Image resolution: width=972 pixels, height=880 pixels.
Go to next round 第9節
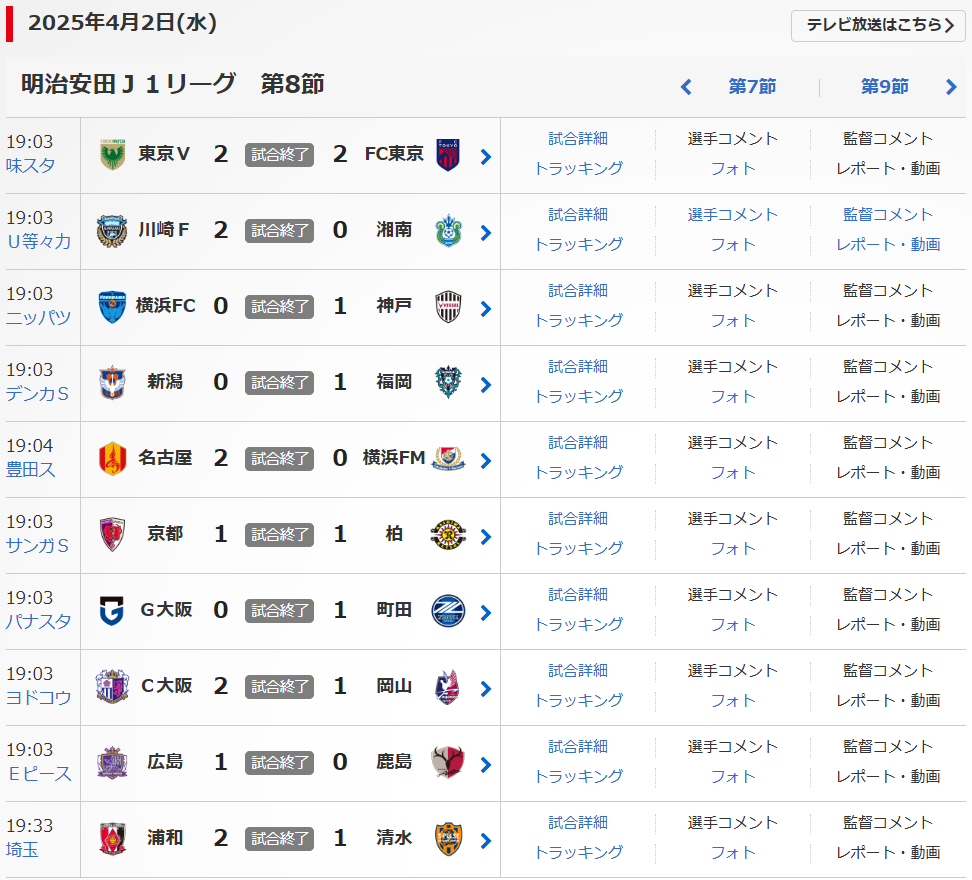[885, 87]
